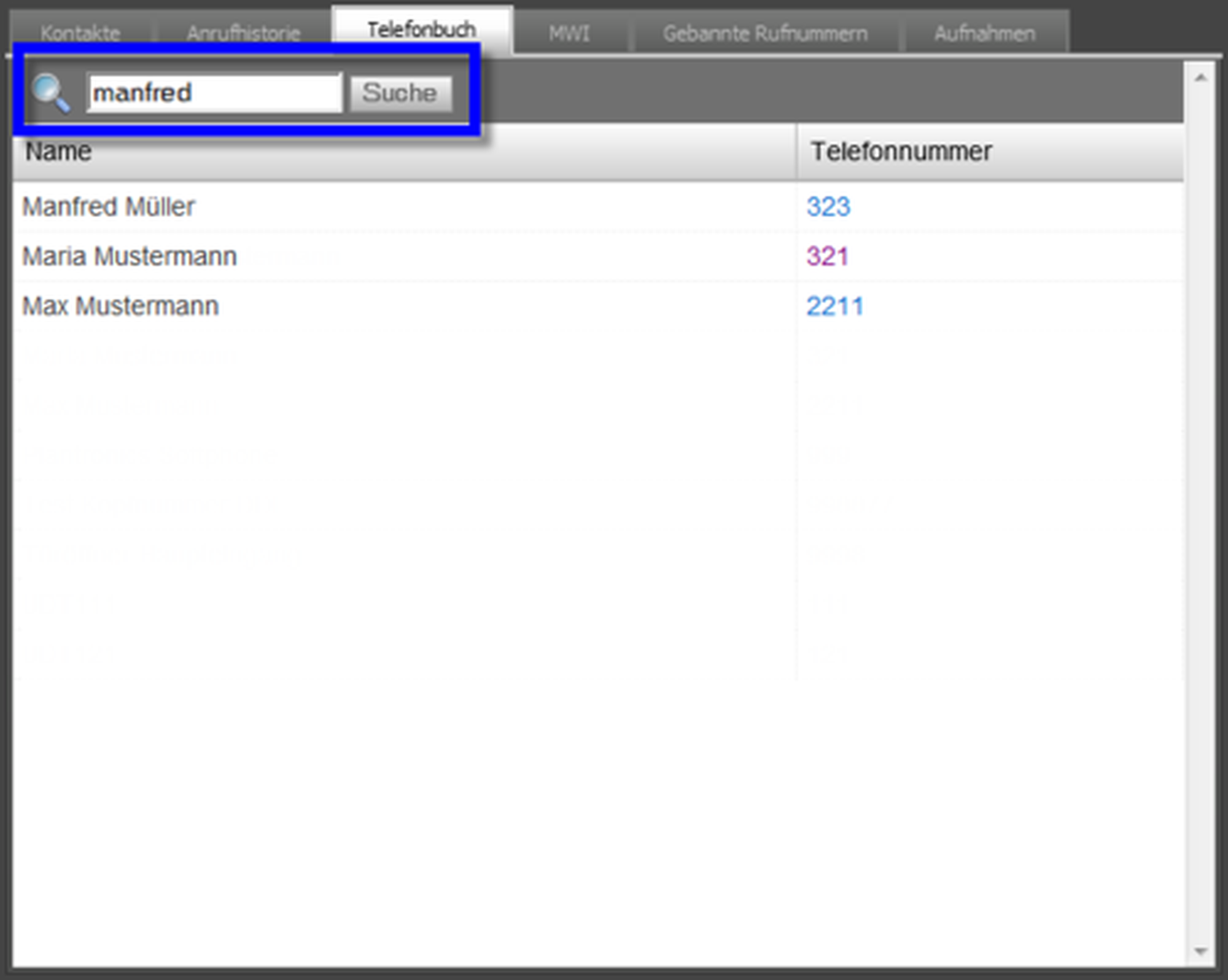Select the Telefonbuch tab
1228x980 pixels.
pyautogui.click(x=421, y=29)
